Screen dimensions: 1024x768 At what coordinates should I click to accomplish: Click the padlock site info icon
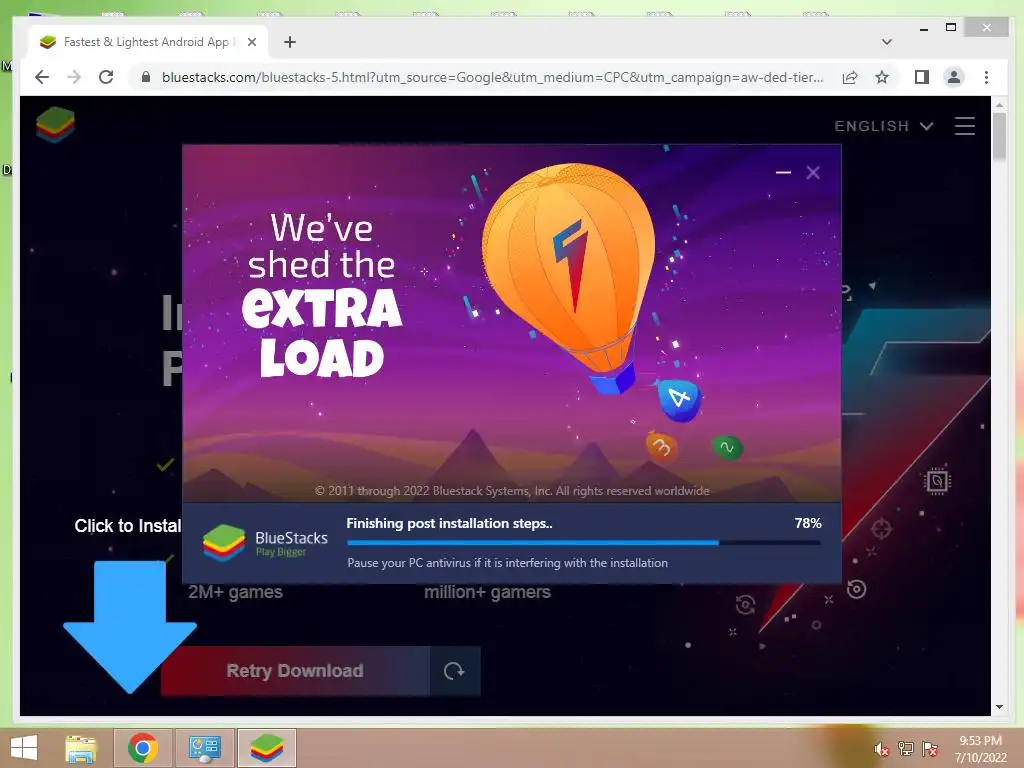pos(146,77)
